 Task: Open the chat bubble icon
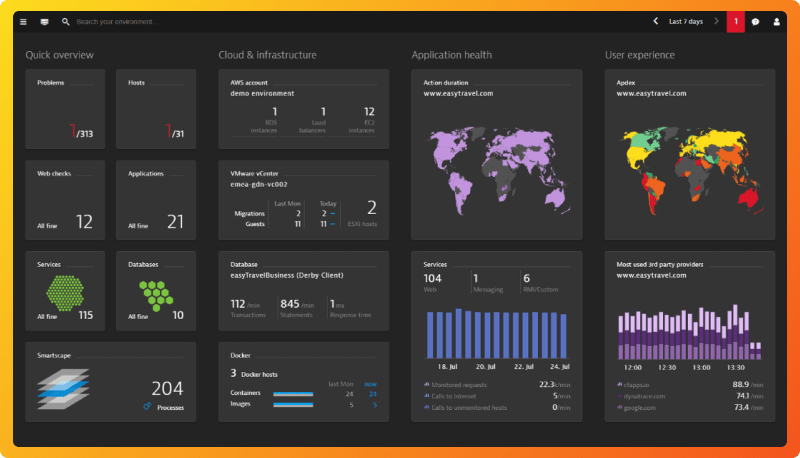pos(756,22)
